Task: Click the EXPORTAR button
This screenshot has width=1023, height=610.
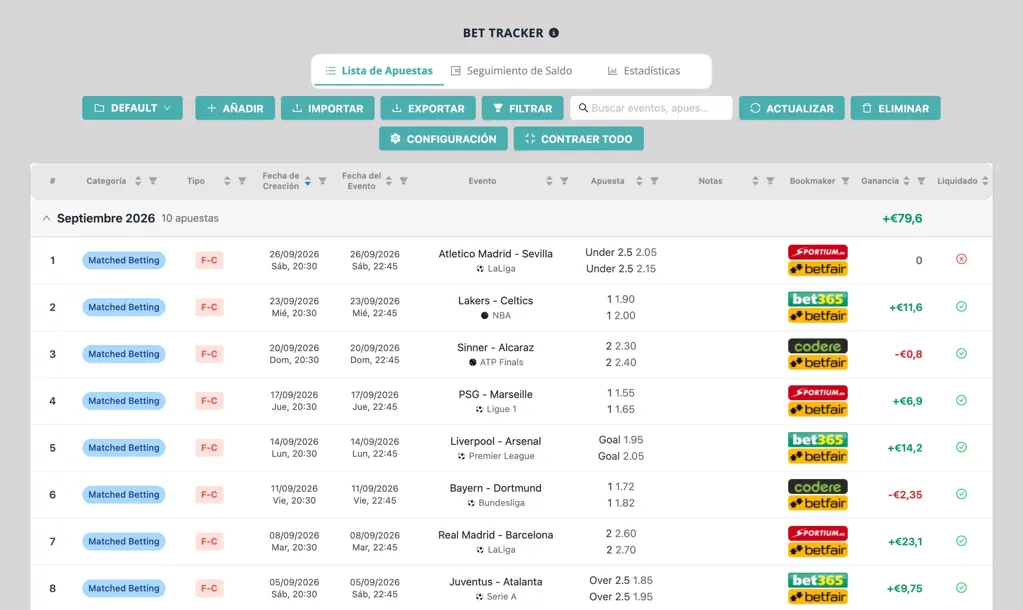Action: (x=428, y=108)
